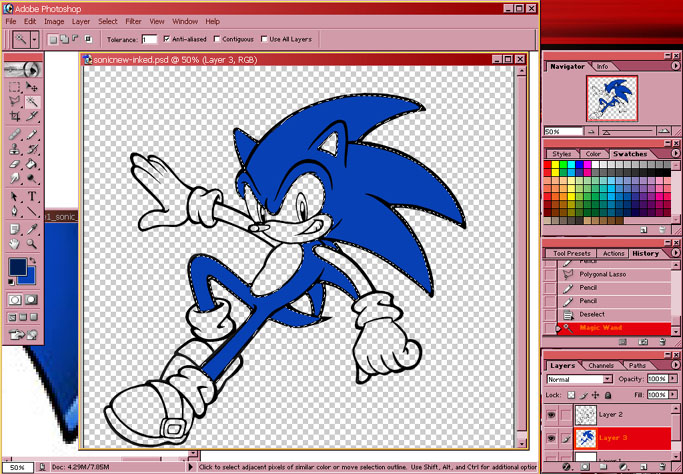Image resolution: width=683 pixels, height=474 pixels.
Task: Open the Navigator panel menu arrow
Action: click(675, 66)
